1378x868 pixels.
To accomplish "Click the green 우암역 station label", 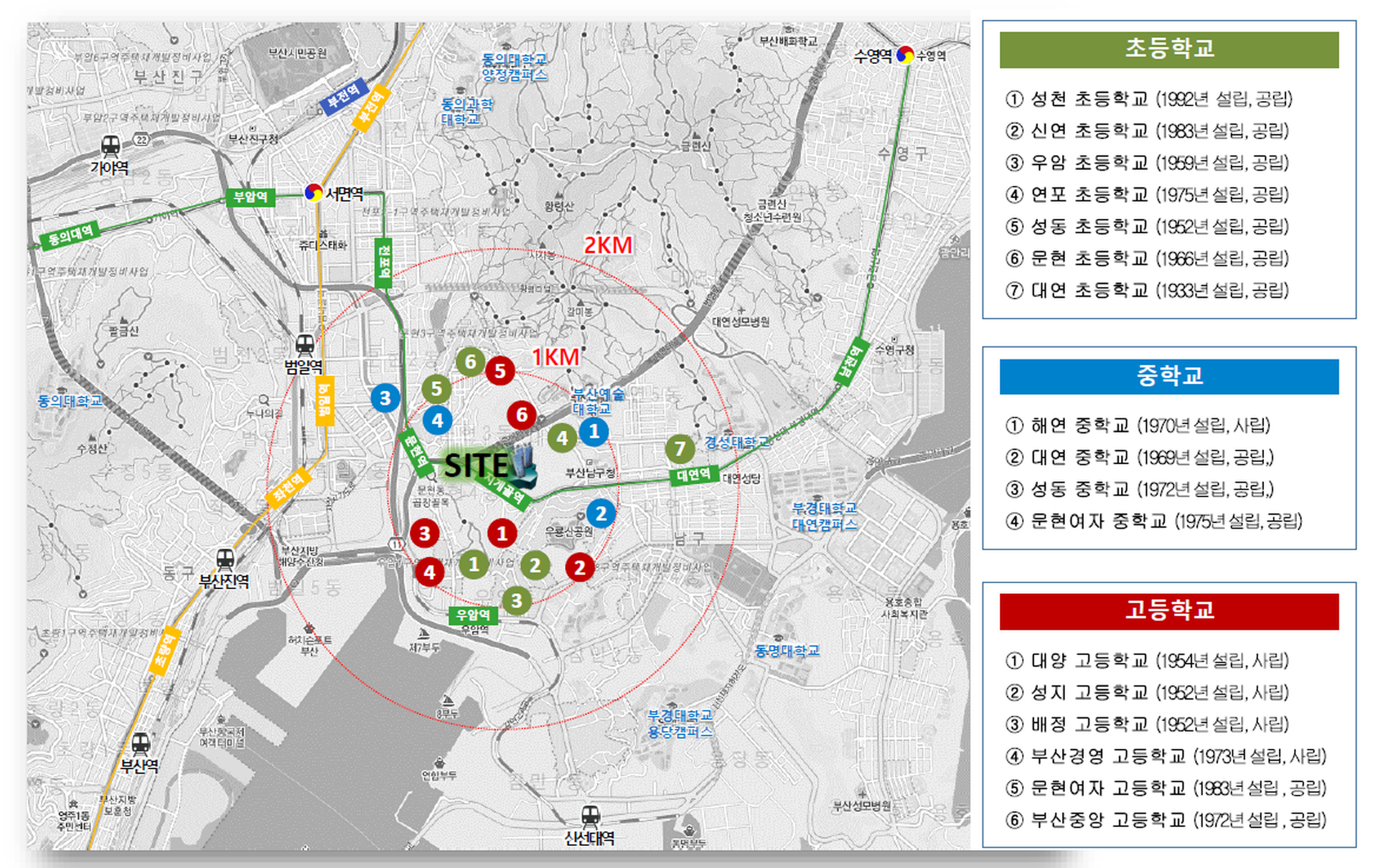I will (x=473, y=615).
